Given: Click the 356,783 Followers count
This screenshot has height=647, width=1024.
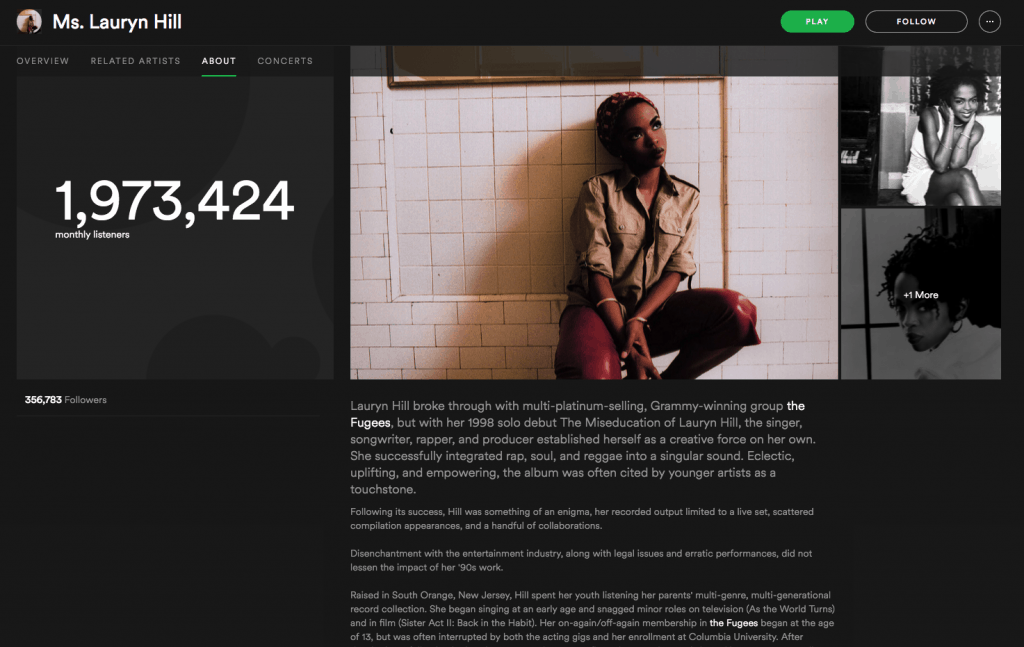Looking at the screenshot, I should [65, 400].
